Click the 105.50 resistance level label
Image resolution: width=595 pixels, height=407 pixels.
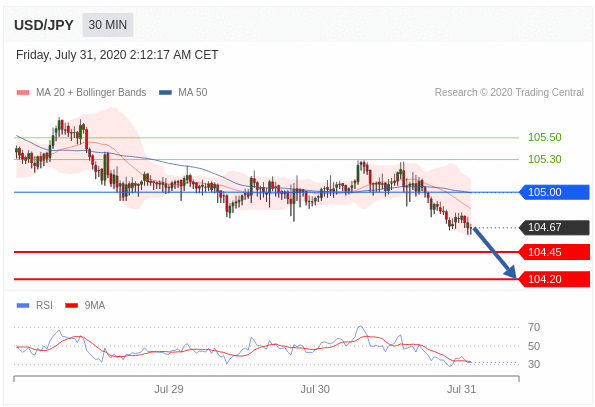(x=545, y=137)
